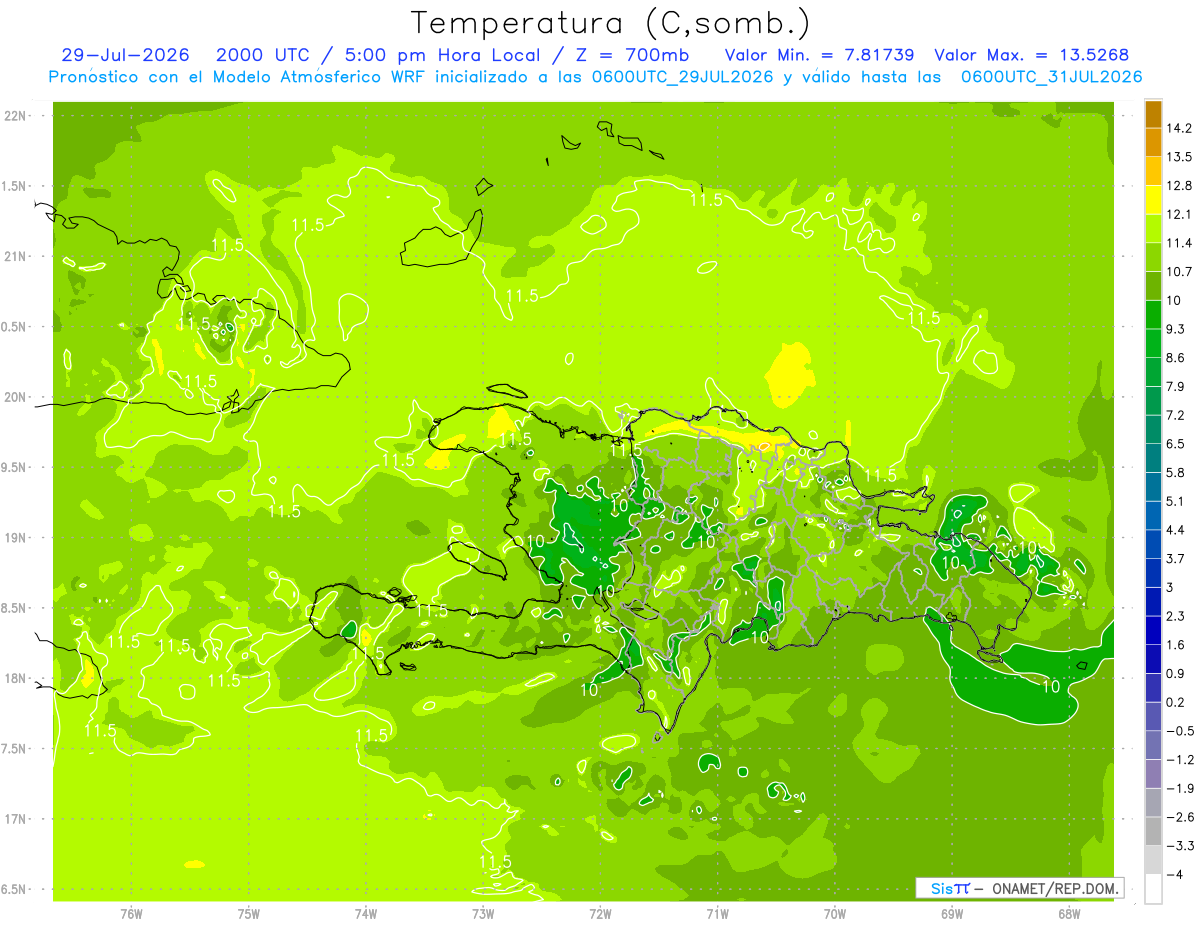1200x927 pixels.
Task: Click the "Valor Min. = 7.81739" value
Action: tap(819, 55)
